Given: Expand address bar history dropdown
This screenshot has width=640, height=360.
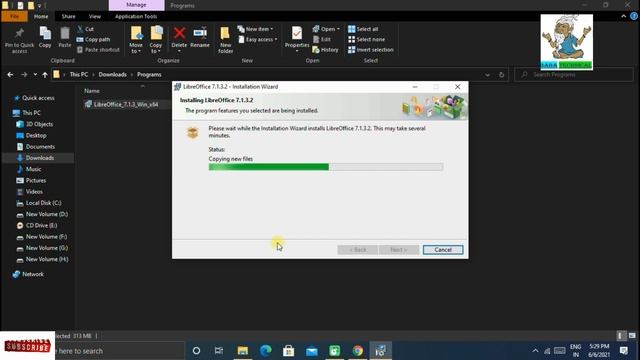Looking at the screenshot, I should pos(487,75).
